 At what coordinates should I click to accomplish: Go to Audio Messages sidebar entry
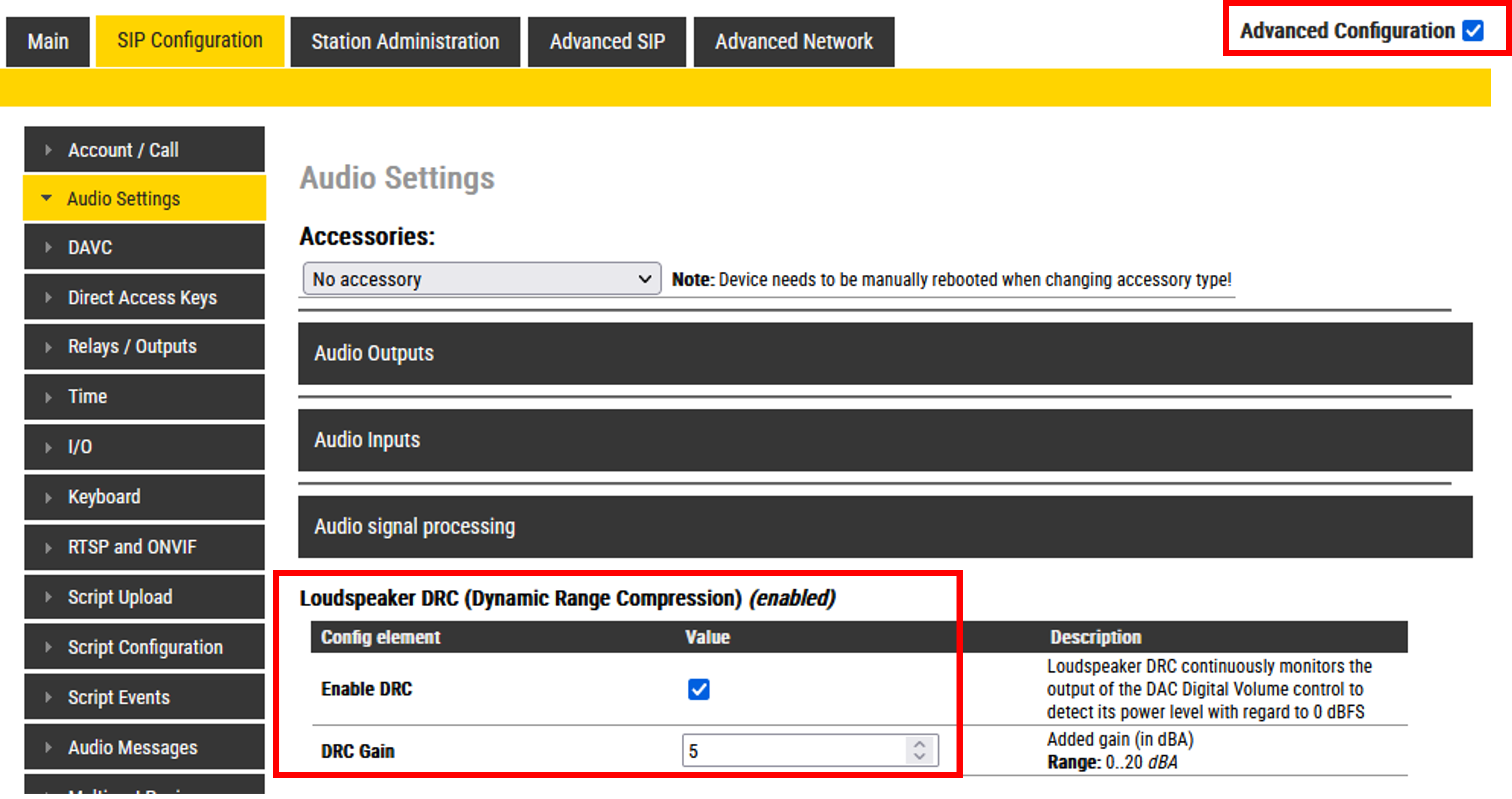click(x=133, y=747)
